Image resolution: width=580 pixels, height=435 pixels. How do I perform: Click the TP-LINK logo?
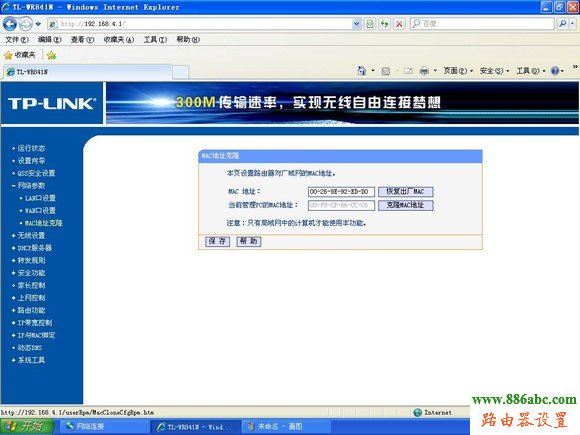[52, 104]
